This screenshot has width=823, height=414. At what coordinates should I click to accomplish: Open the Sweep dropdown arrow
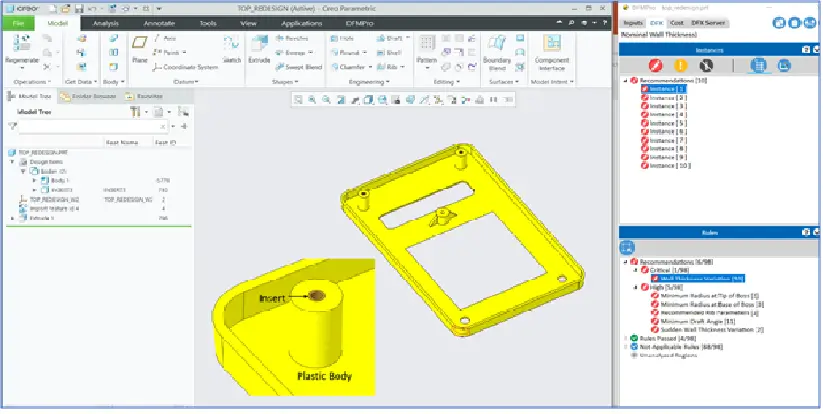coord(311,52)
